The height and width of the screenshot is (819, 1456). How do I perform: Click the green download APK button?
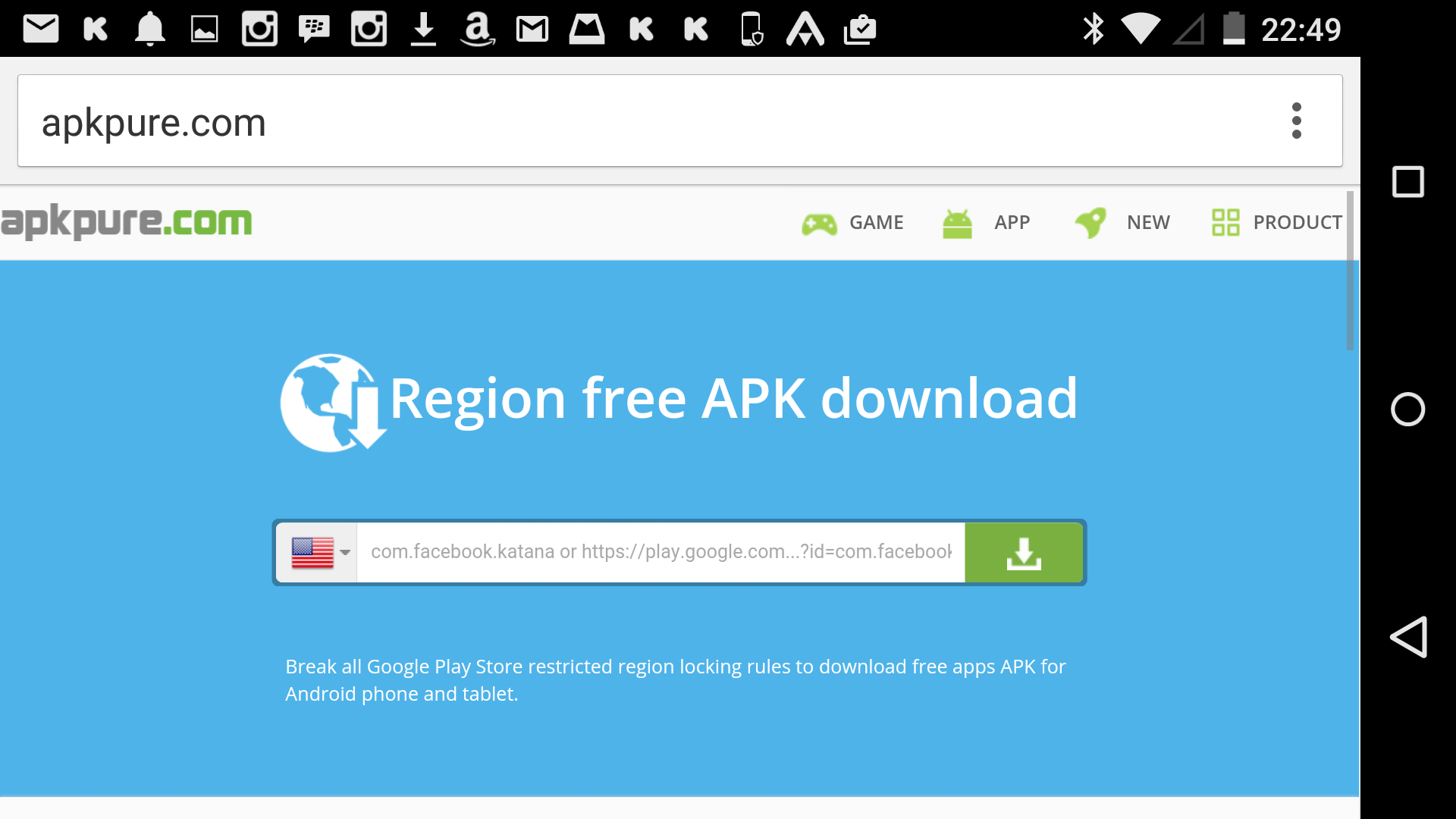point(1024,552)
